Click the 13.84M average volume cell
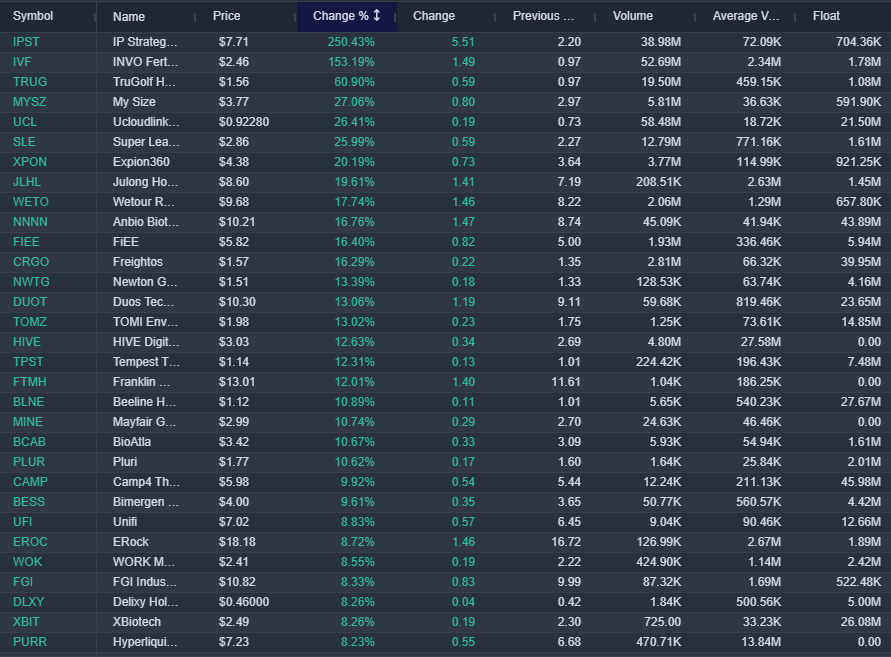 (761, 642)
